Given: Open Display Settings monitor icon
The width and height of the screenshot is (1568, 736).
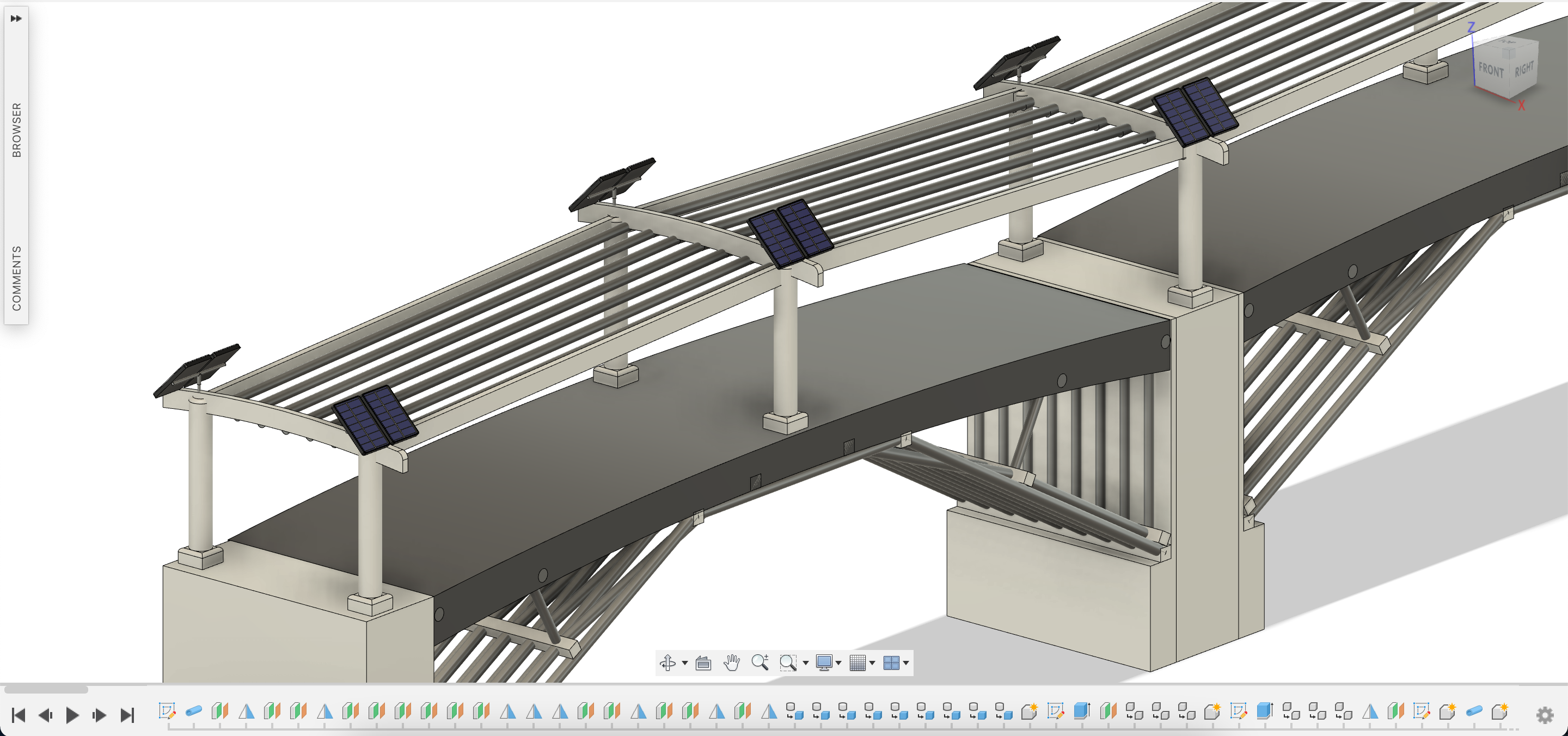Looking at the screenshot, I should tap(824, 663).
